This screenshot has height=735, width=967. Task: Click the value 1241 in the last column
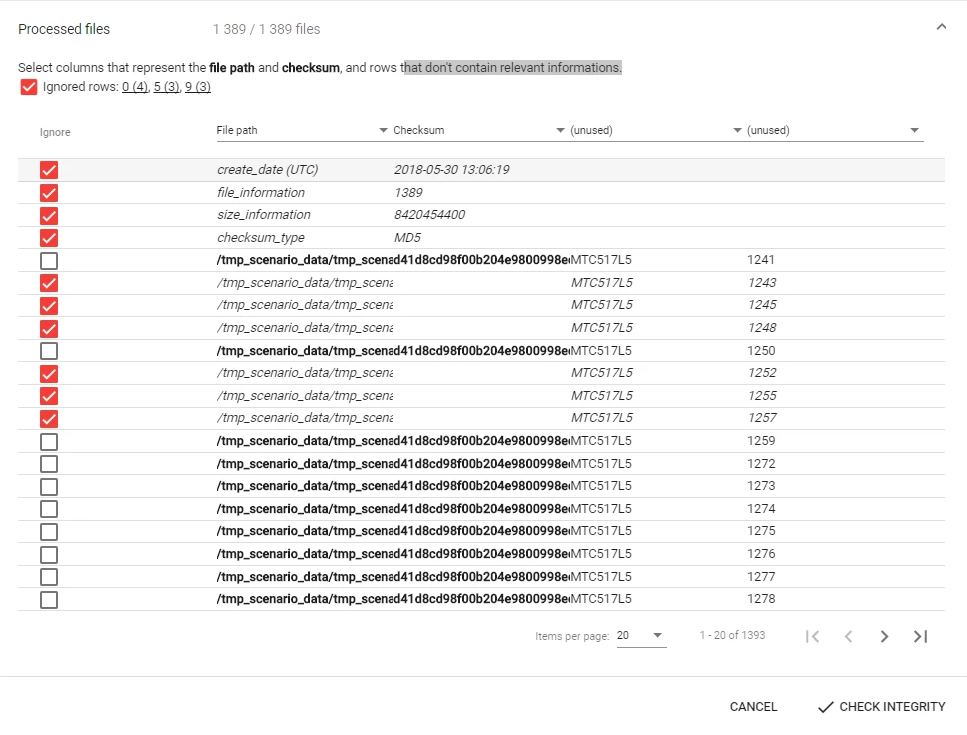[761, 260]
